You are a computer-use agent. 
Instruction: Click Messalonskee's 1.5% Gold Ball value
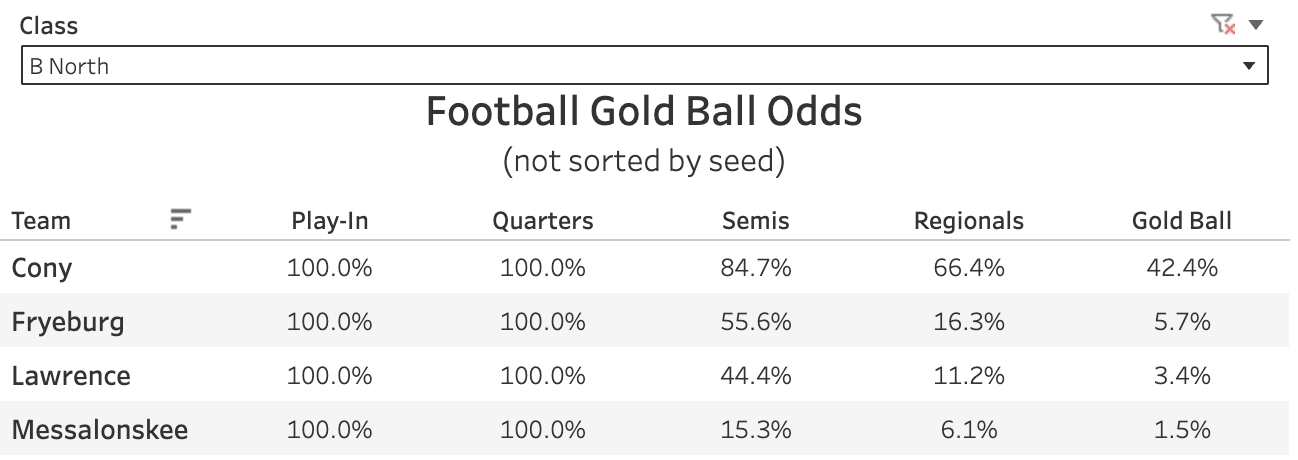pos(1182,430)
